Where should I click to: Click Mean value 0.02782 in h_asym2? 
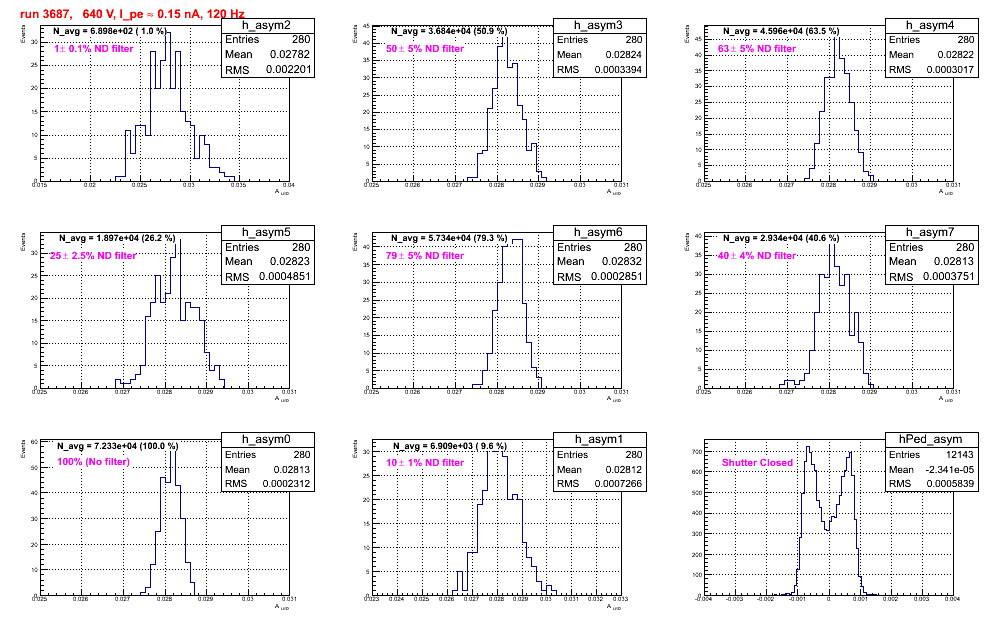290,55
